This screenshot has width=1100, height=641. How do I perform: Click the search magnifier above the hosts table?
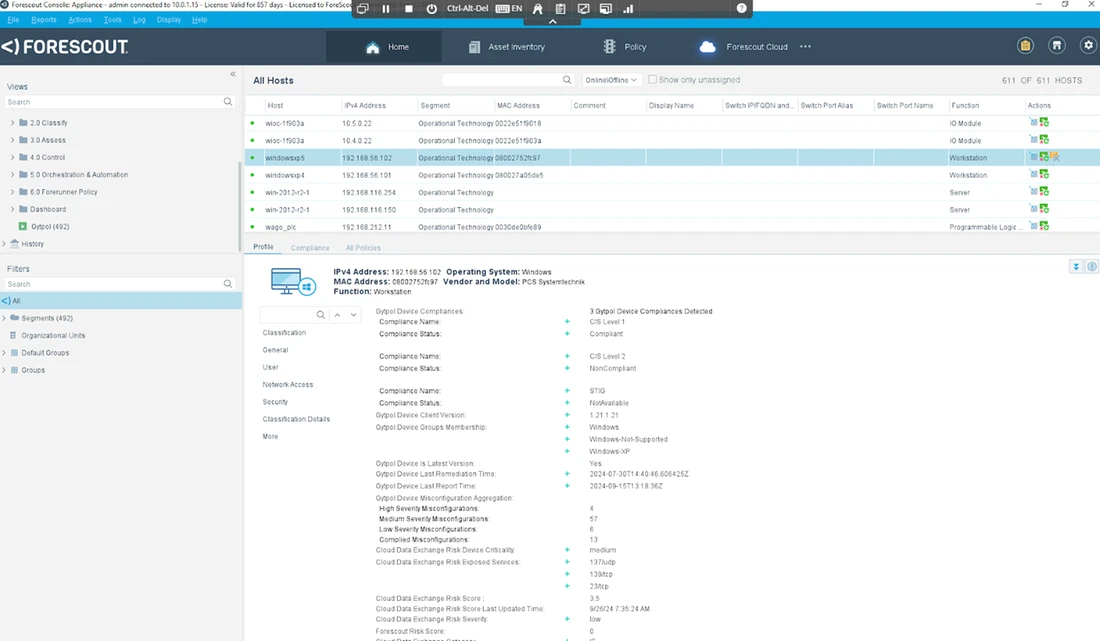pos(567,80)
